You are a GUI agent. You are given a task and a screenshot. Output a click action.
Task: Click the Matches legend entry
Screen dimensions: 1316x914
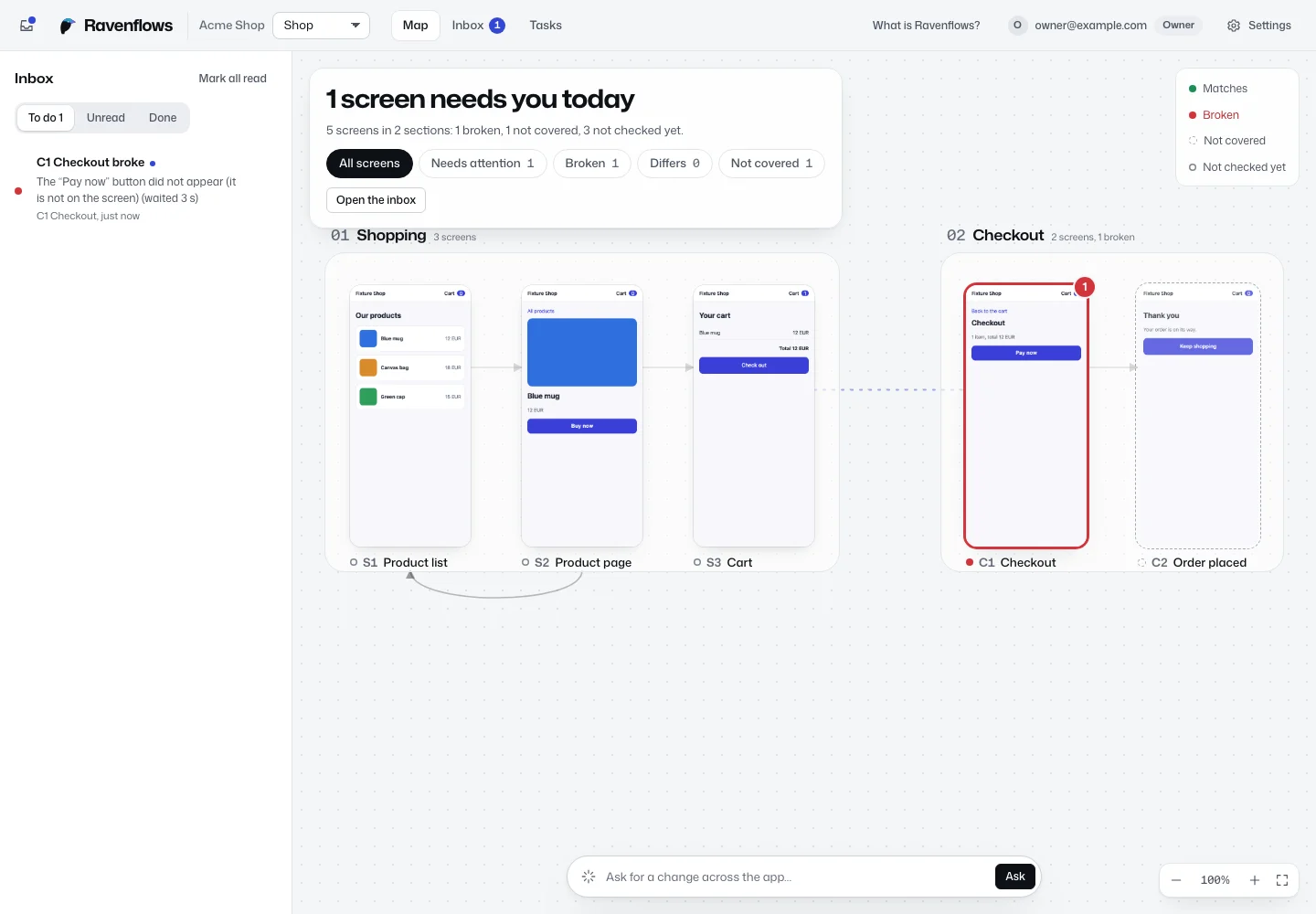coord(1218,89)
